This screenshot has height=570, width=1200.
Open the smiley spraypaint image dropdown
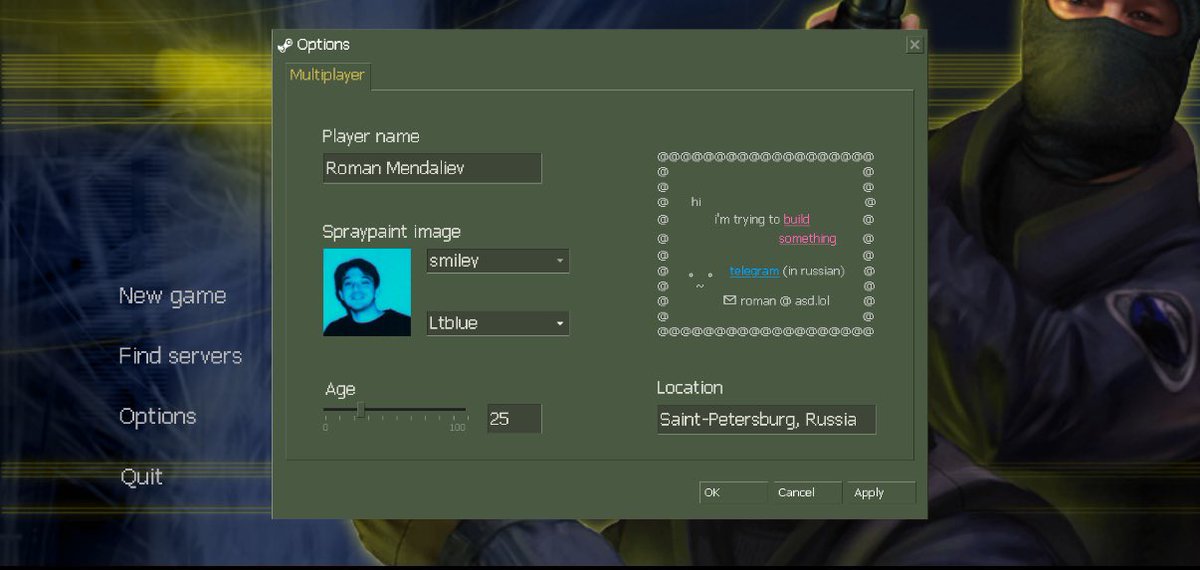click(498, 261)
